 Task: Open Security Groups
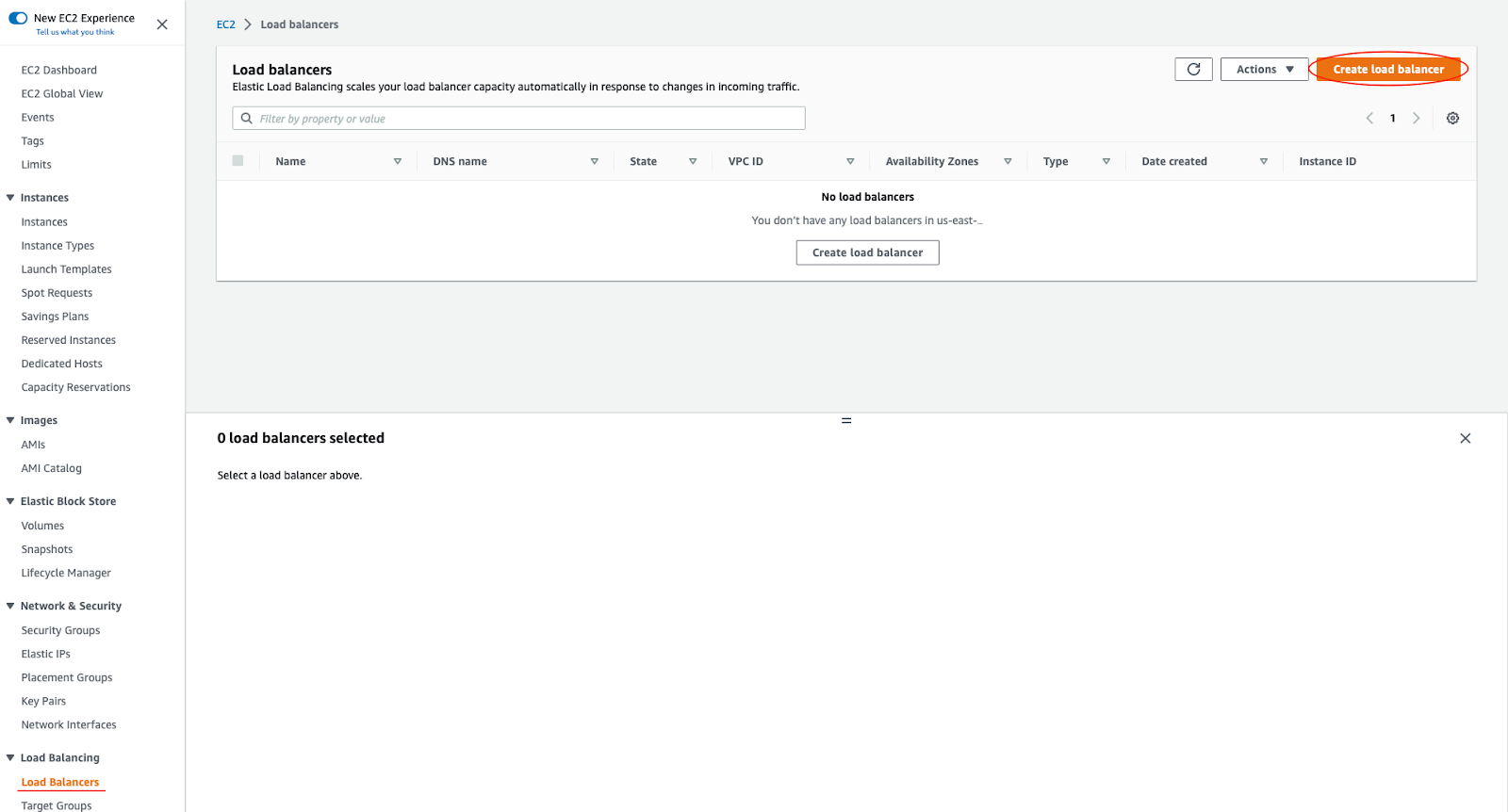tap(60, 630)
